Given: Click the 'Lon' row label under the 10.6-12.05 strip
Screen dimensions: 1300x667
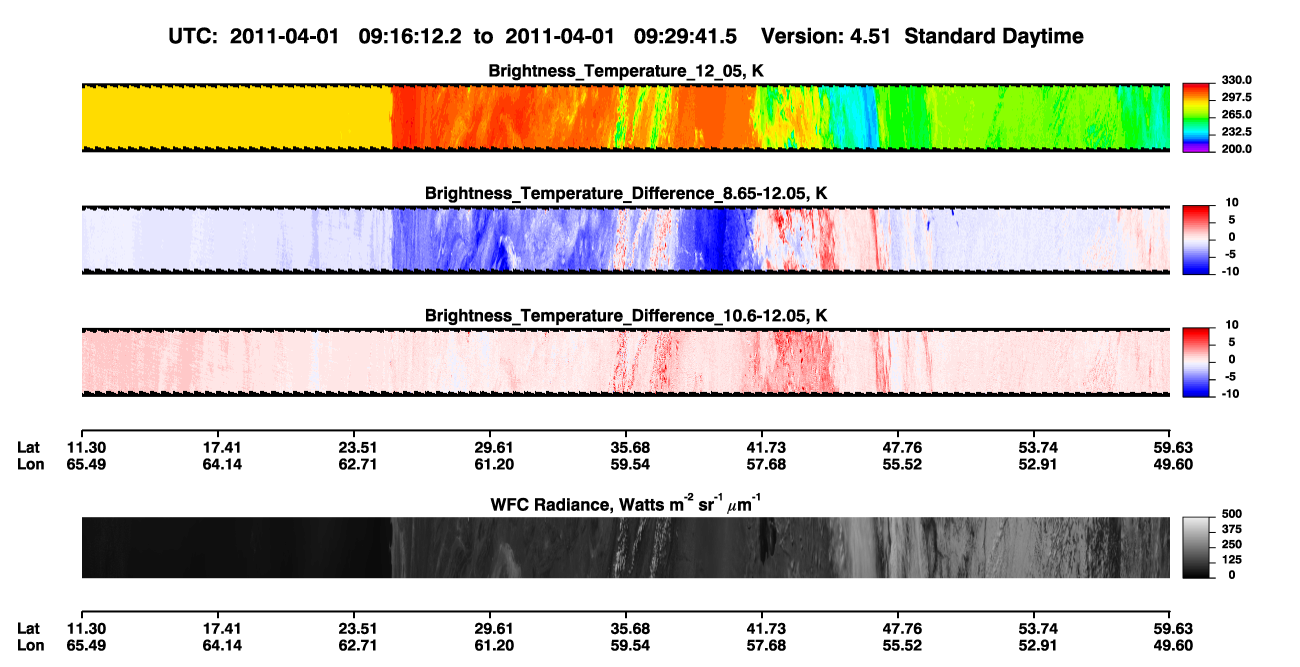Looking at the screenshot, I should coord(30,464).
